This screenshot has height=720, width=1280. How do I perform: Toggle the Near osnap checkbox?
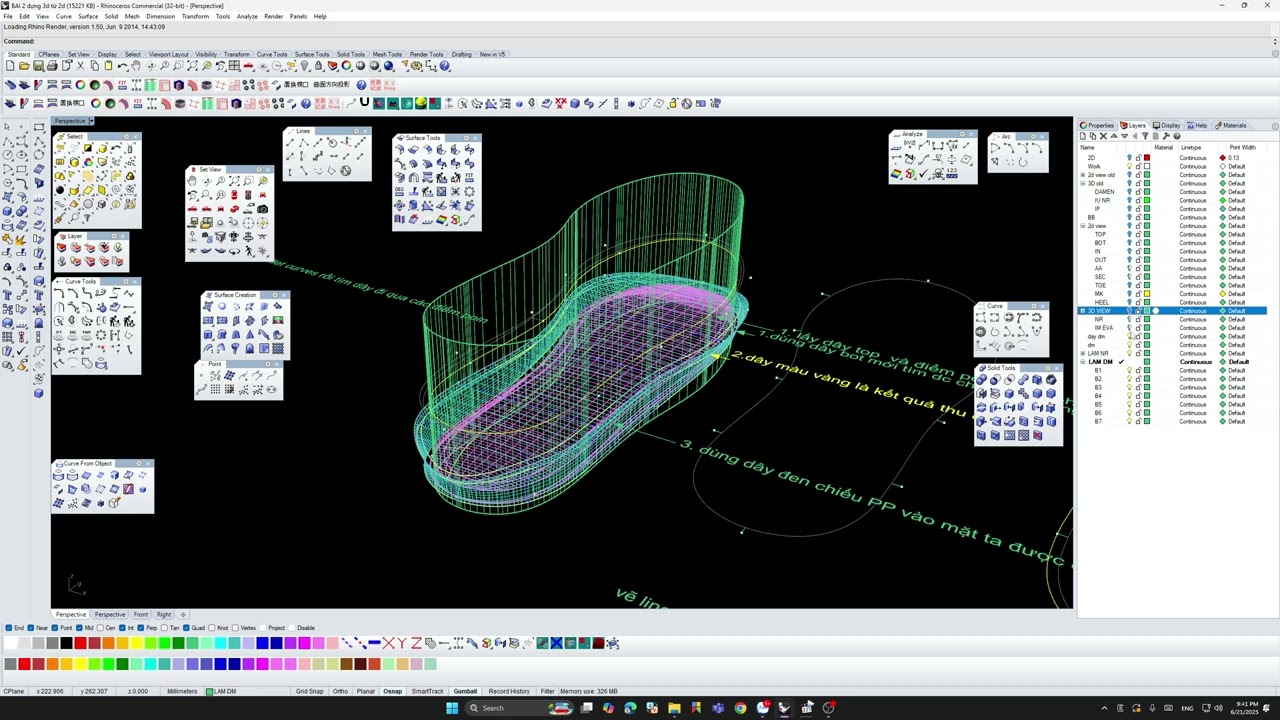tap(31, 628)
